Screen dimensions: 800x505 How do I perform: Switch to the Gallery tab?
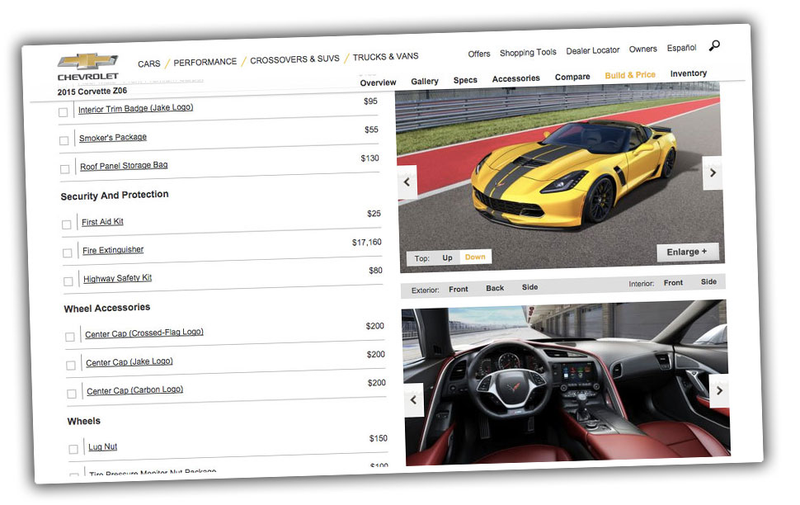pyautogui.click(x=425, y=81)
